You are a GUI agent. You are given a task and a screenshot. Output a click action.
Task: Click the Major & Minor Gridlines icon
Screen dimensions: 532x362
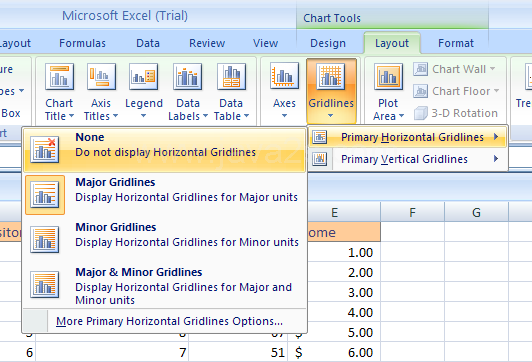click(x=44, y=284)
